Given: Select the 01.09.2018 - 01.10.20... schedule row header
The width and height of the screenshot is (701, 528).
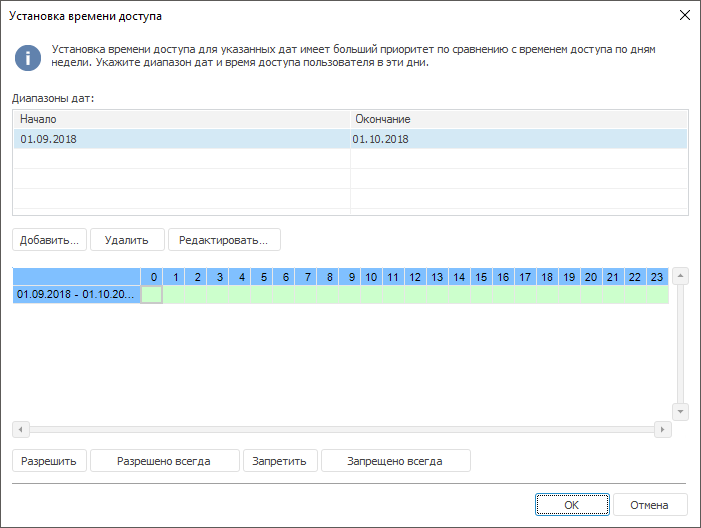Looking at the screenshot, I should pyautogui.click(x=76, y=295).
